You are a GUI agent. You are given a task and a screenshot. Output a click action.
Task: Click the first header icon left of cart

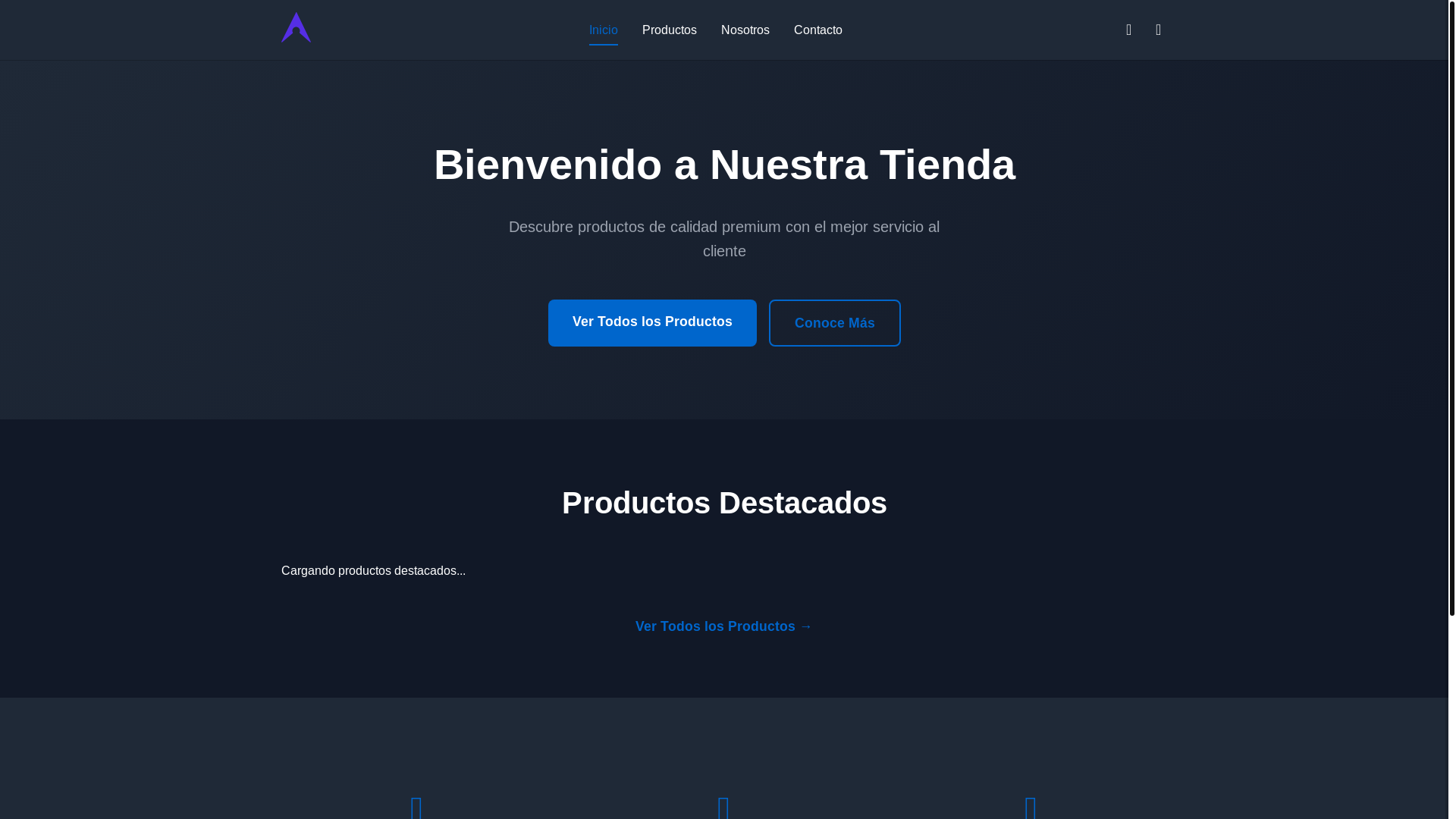point(1129,30)
